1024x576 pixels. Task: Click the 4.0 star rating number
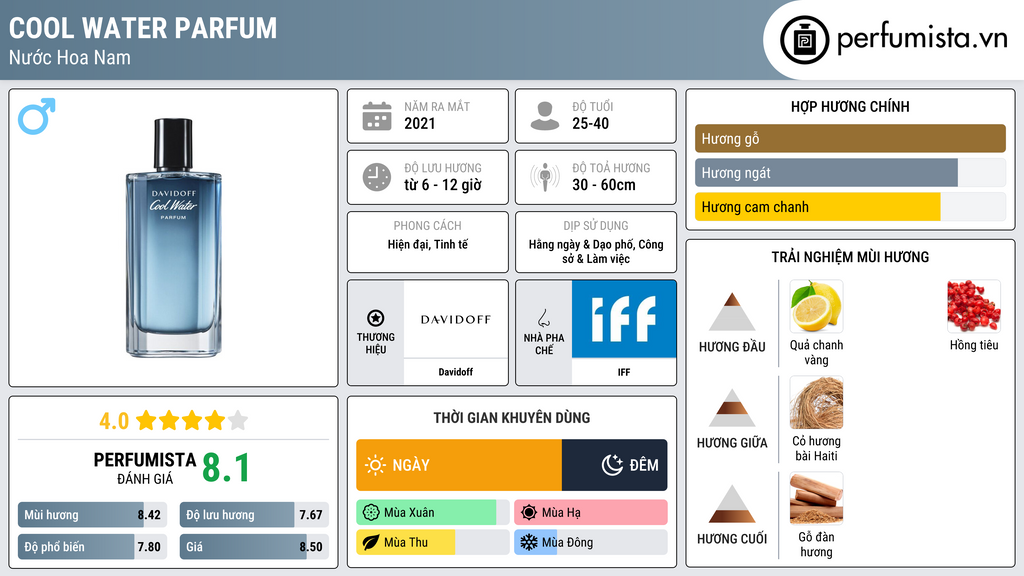(114, 421)
